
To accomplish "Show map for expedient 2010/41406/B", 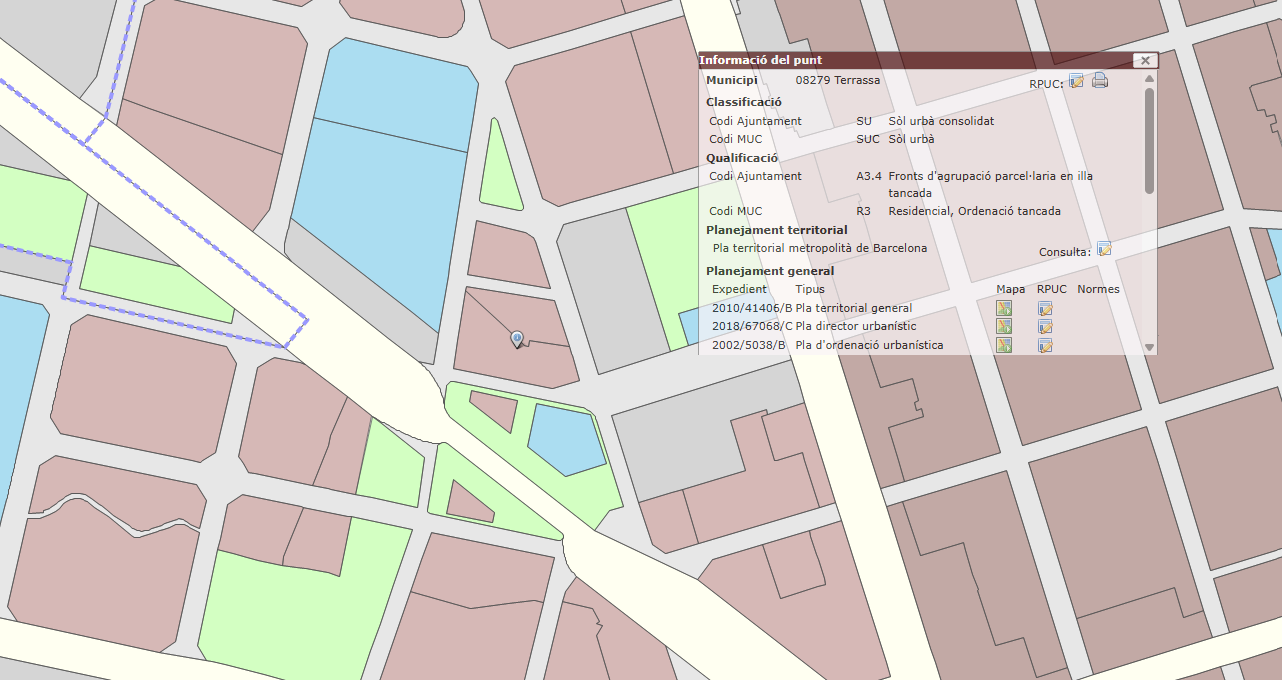I will (x=1004, y=308).
